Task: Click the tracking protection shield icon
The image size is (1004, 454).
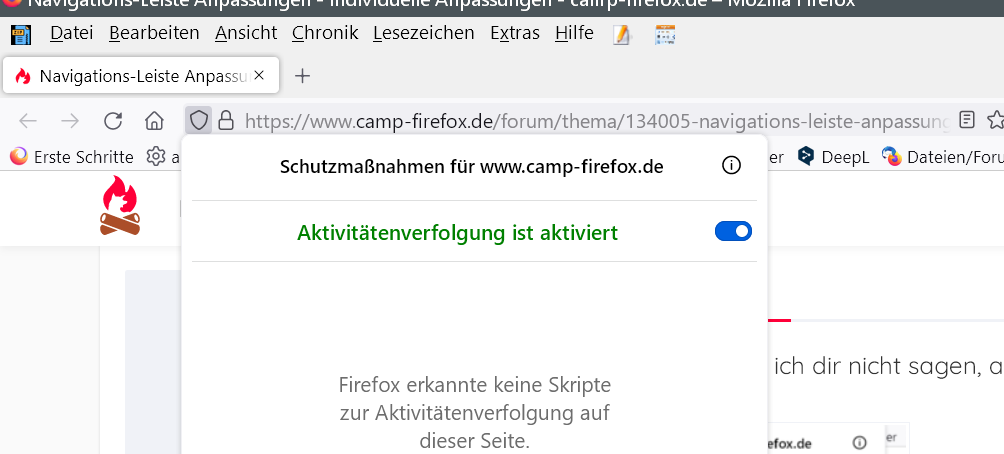Action: pos(199,121)
